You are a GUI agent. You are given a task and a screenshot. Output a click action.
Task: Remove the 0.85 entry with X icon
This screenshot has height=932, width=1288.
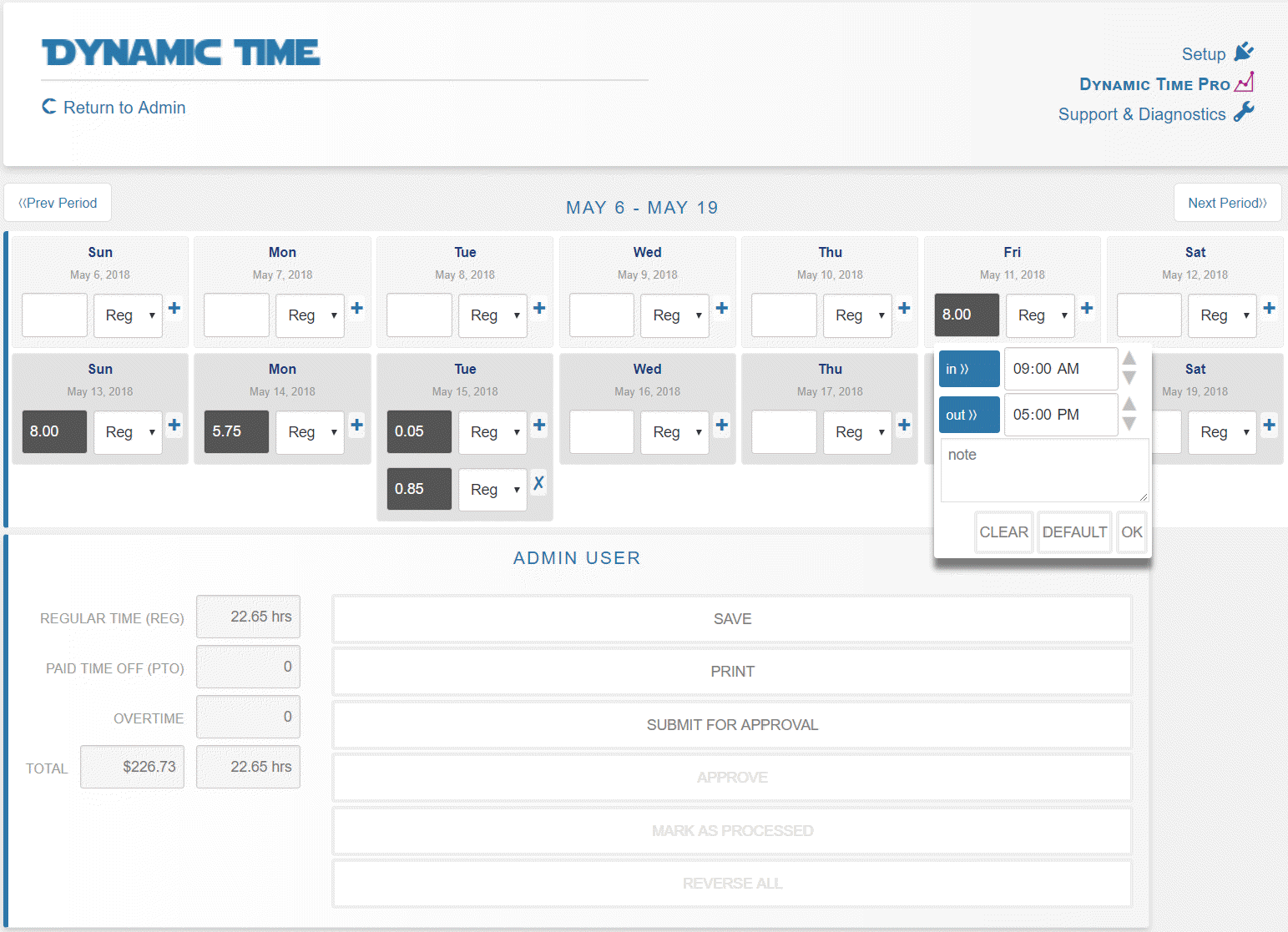538,482
